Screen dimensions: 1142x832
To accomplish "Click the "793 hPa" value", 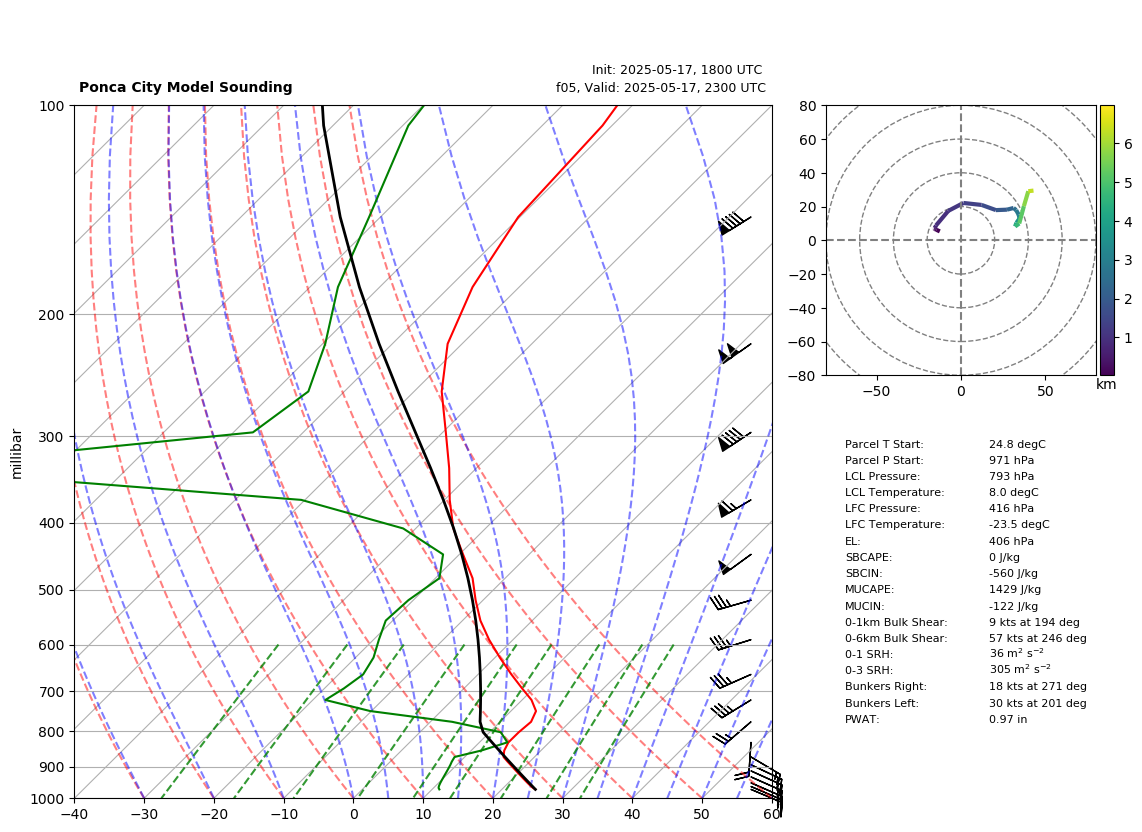I will (x=1011, y=476).
